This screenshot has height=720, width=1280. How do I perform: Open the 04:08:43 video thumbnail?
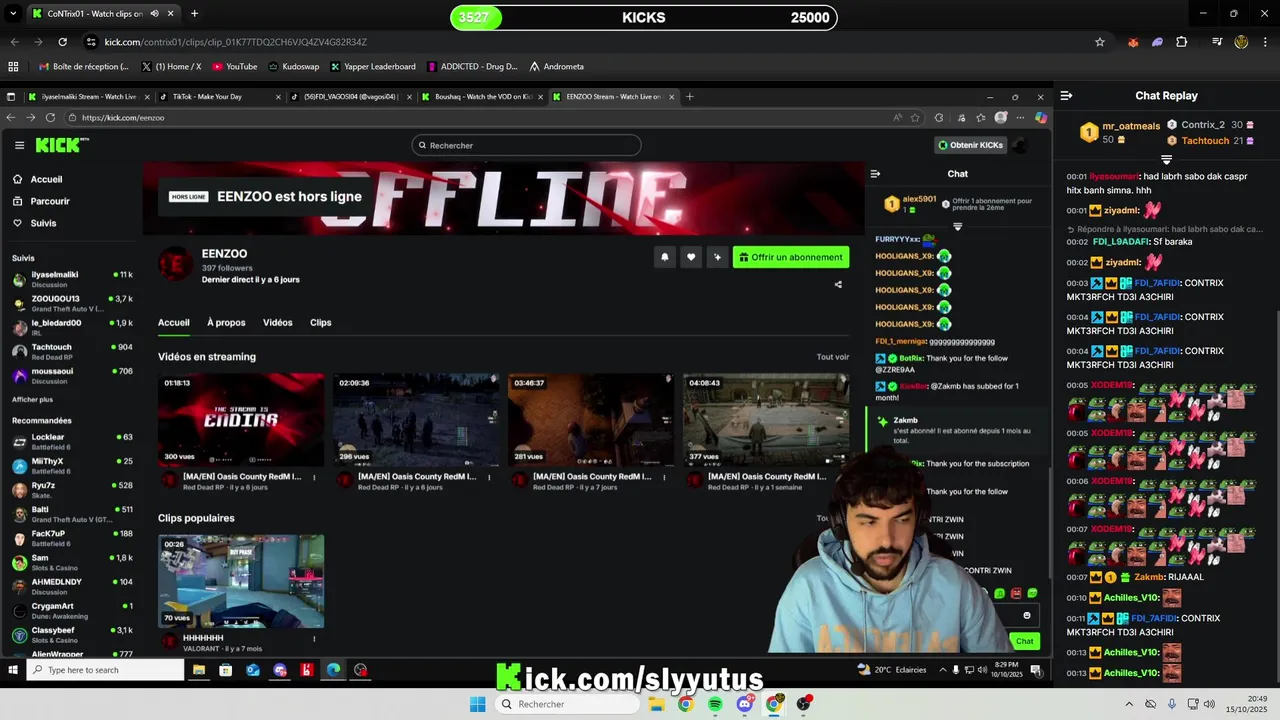tap(766, 420)
